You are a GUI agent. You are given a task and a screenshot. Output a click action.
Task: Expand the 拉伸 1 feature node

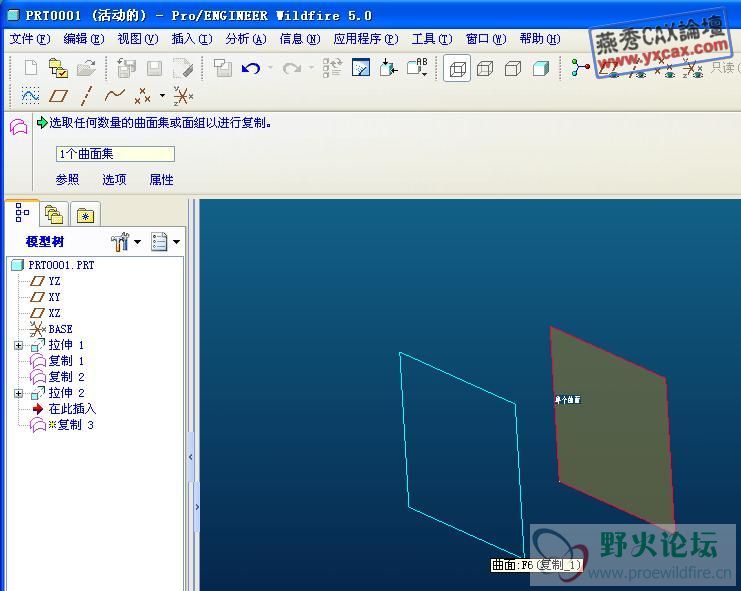(x=18, y=345)
